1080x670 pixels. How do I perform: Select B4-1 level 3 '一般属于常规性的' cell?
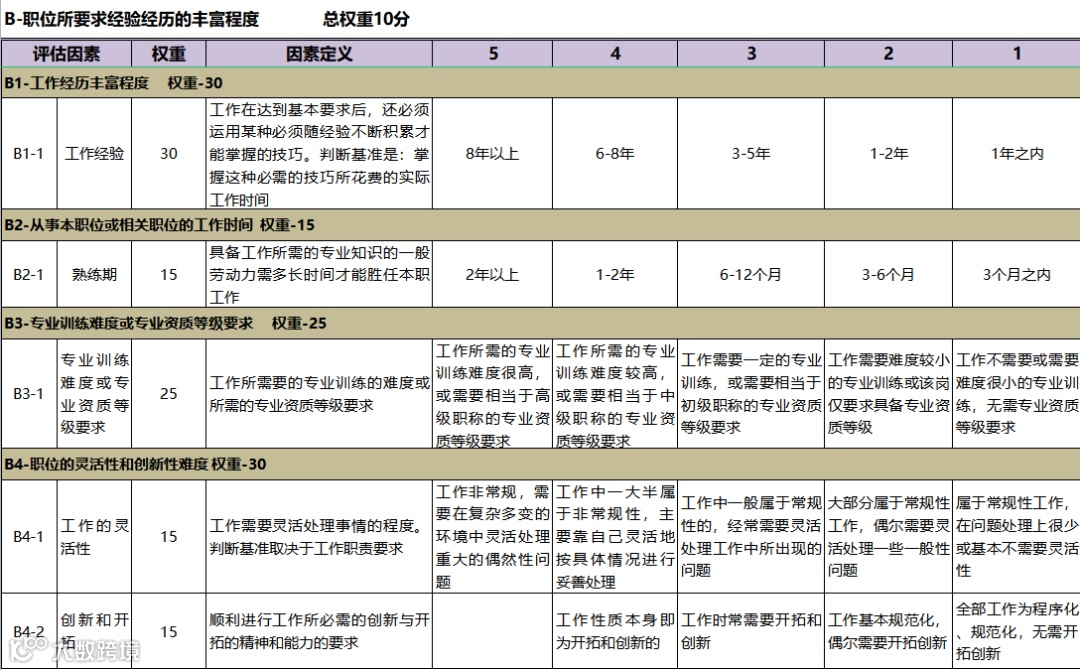[x=751, y=536]
